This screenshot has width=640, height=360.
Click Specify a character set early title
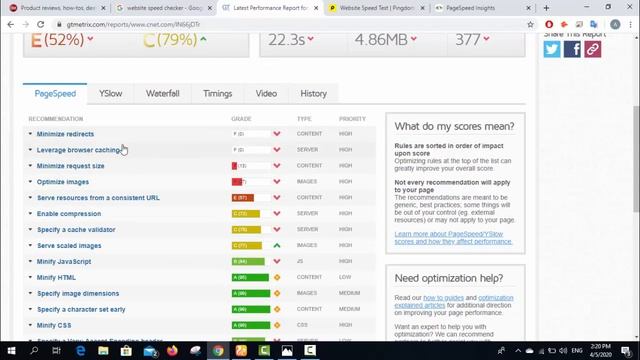[81, 309]
